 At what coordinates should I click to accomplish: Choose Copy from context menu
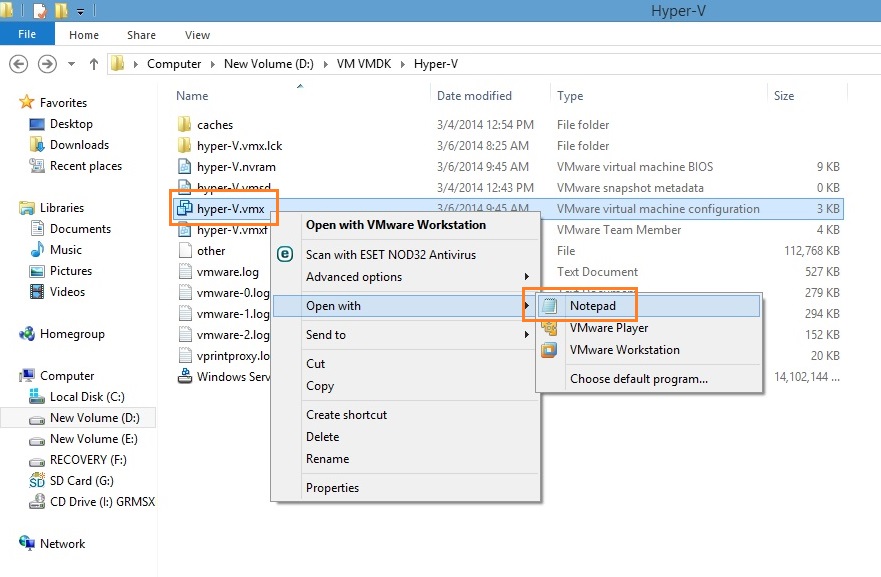point(320,386)
